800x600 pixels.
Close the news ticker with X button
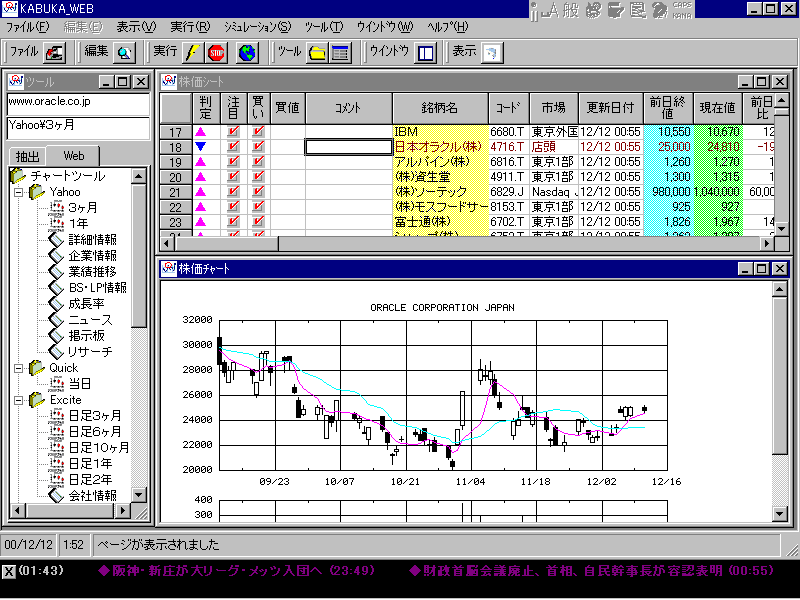(x=9, y=571)
